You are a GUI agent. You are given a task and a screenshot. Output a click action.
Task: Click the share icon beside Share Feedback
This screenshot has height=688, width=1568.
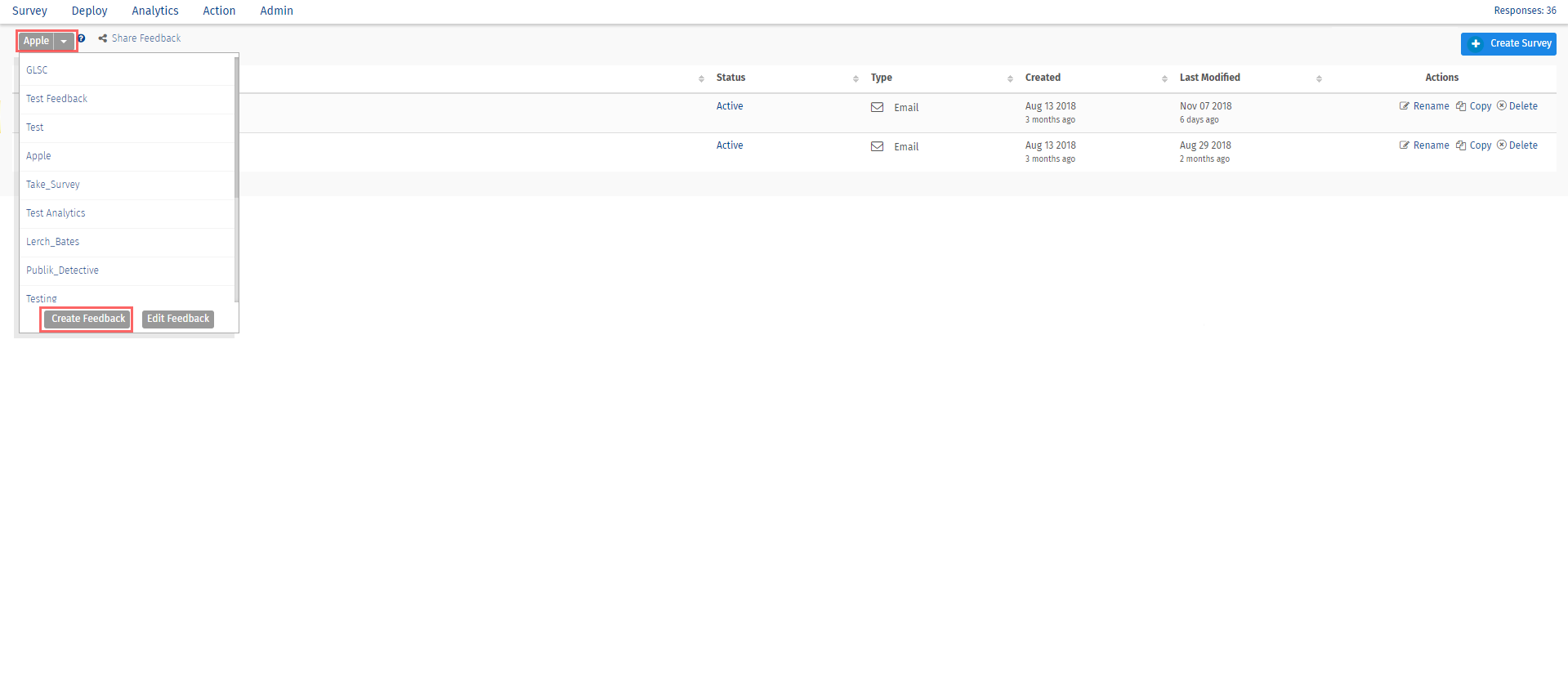coord(103,38)
